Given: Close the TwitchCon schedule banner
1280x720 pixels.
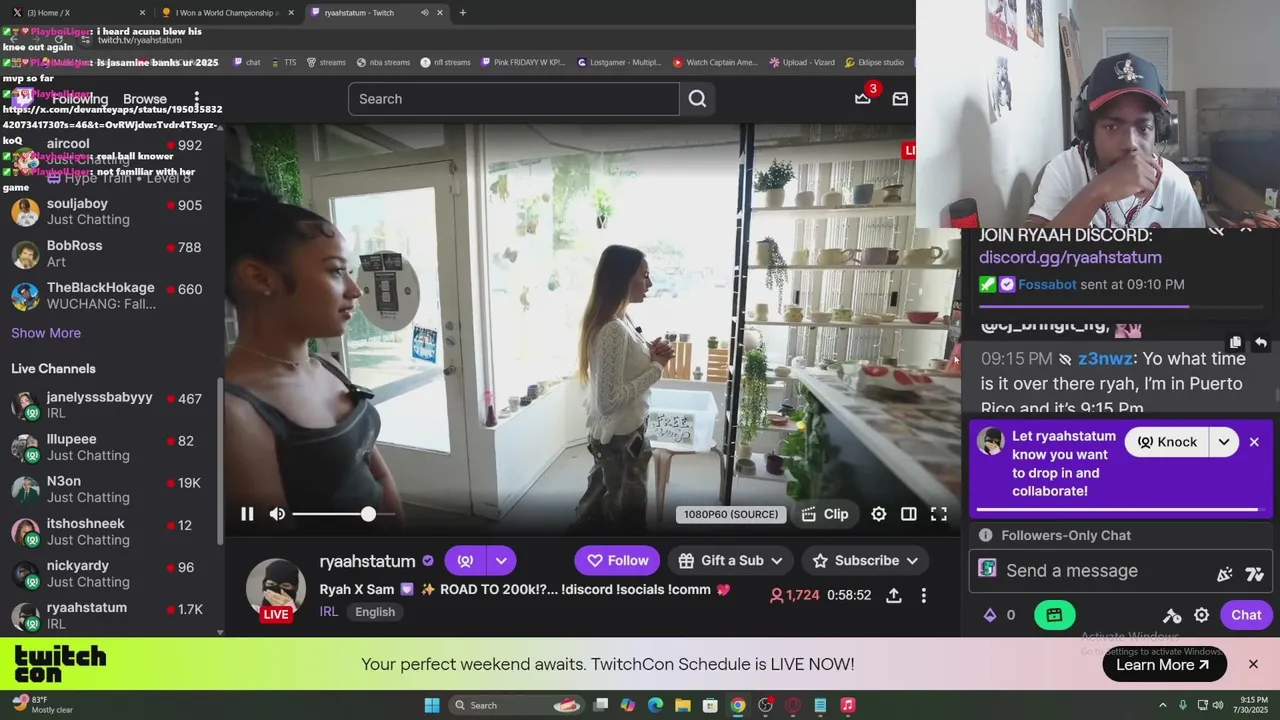Looking at the screenshot, I should 1253,664.
